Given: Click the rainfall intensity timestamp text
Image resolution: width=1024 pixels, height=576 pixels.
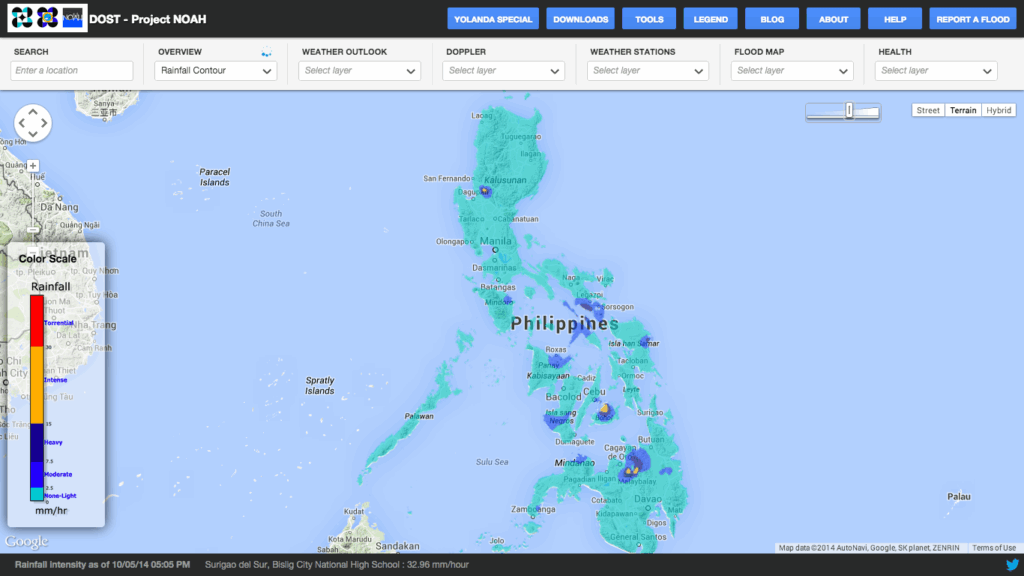Looking at the screenshot, I should [x=103, y=565].
